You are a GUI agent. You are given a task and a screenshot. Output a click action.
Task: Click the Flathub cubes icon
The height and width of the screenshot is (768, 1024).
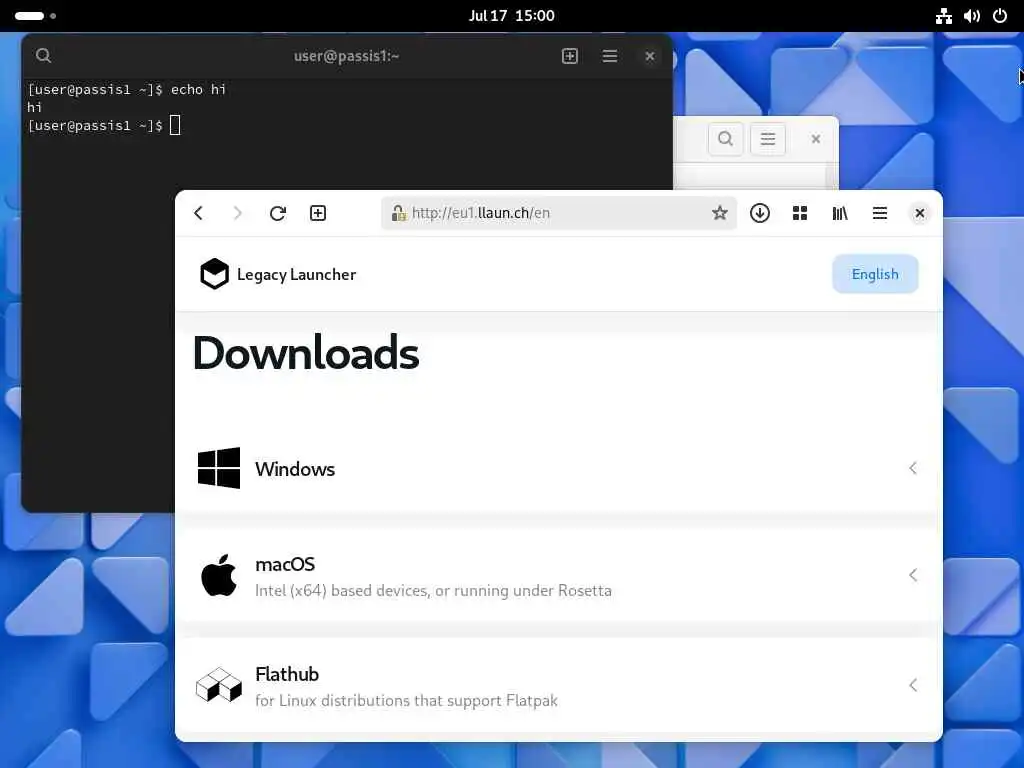tap(219, 684)
